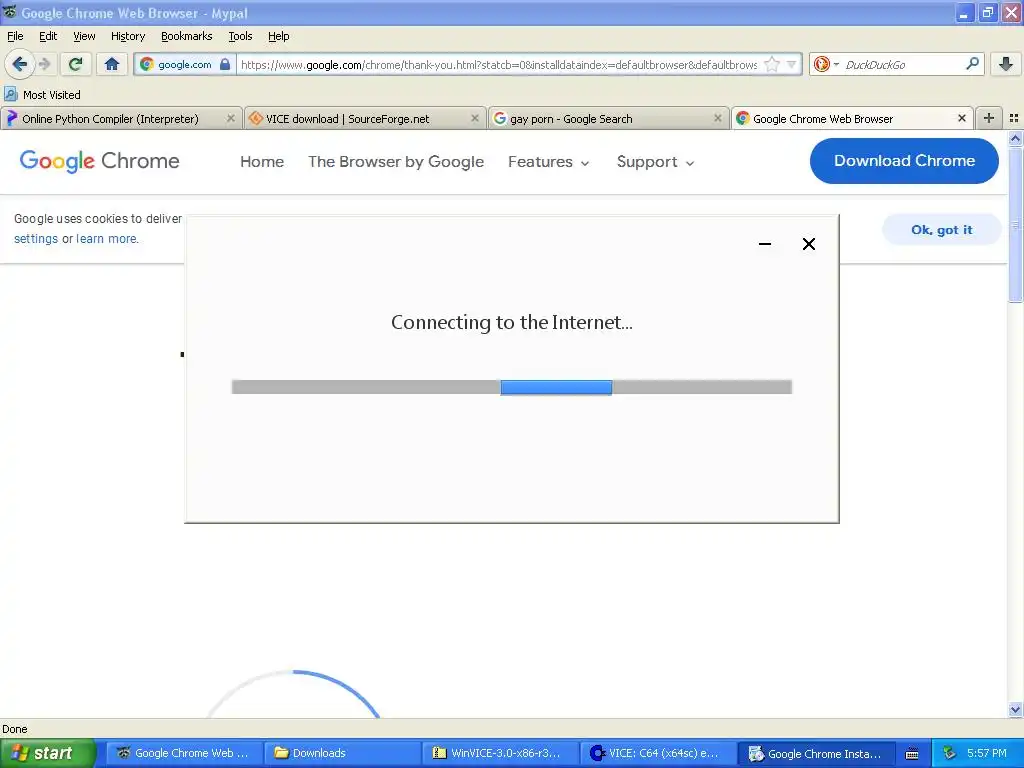Open the downloads arrow button
Screen dimensions: 1024x768
pyautogui.click(x=1006, y=64)
